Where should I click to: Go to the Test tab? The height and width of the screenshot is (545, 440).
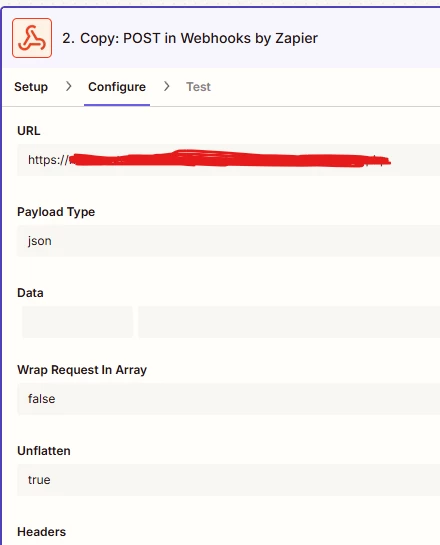pos(198,87)
